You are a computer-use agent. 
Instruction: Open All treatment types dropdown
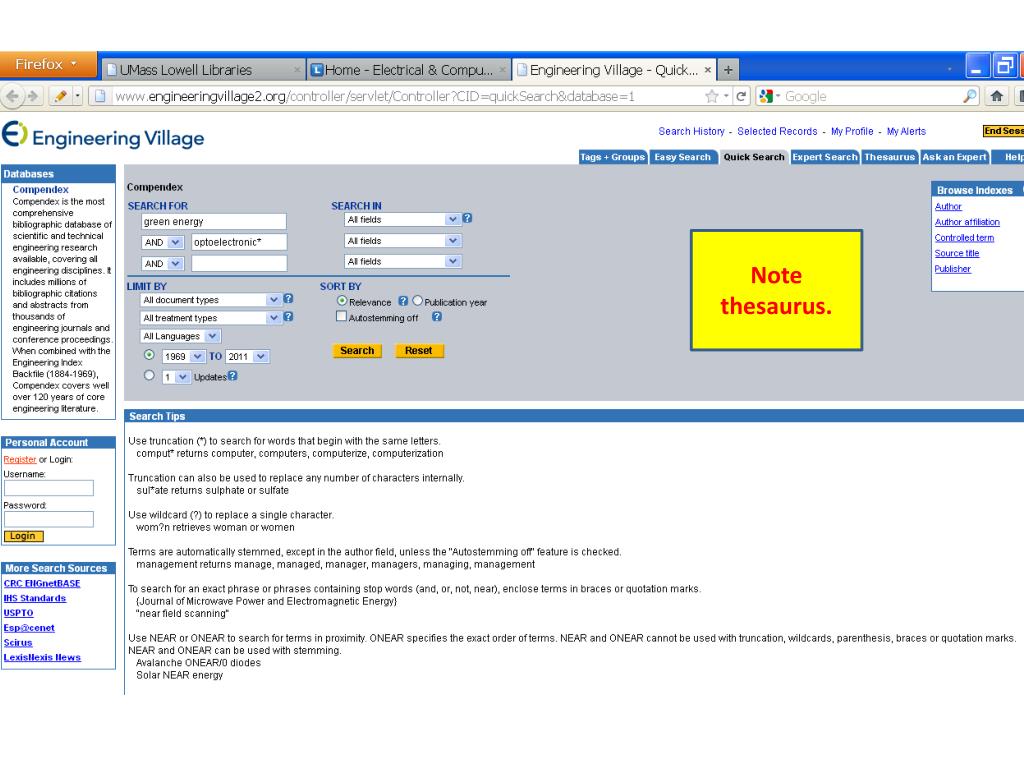click(x=211, y=318)
